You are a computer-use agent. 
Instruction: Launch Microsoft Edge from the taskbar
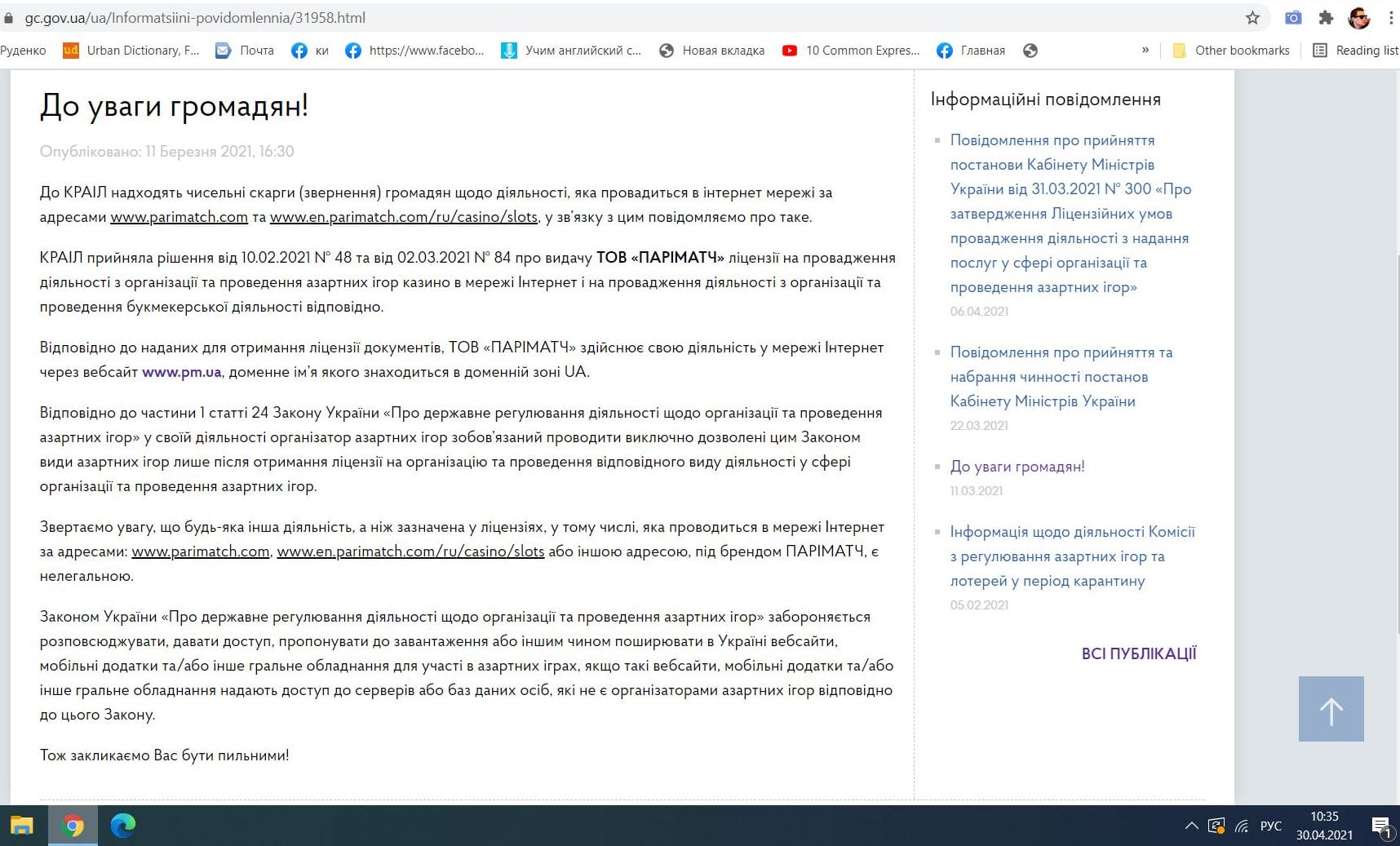tap(123, 826)
